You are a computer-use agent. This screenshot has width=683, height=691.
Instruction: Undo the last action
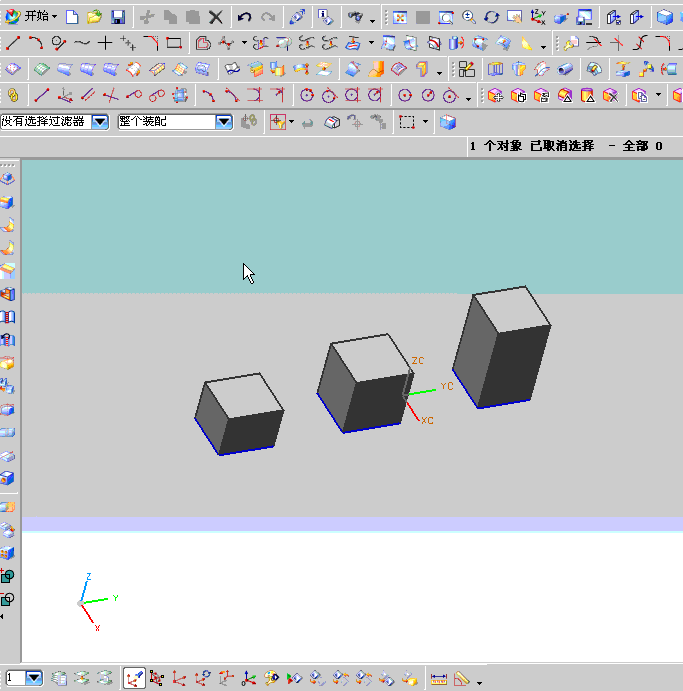pos(244,17)
